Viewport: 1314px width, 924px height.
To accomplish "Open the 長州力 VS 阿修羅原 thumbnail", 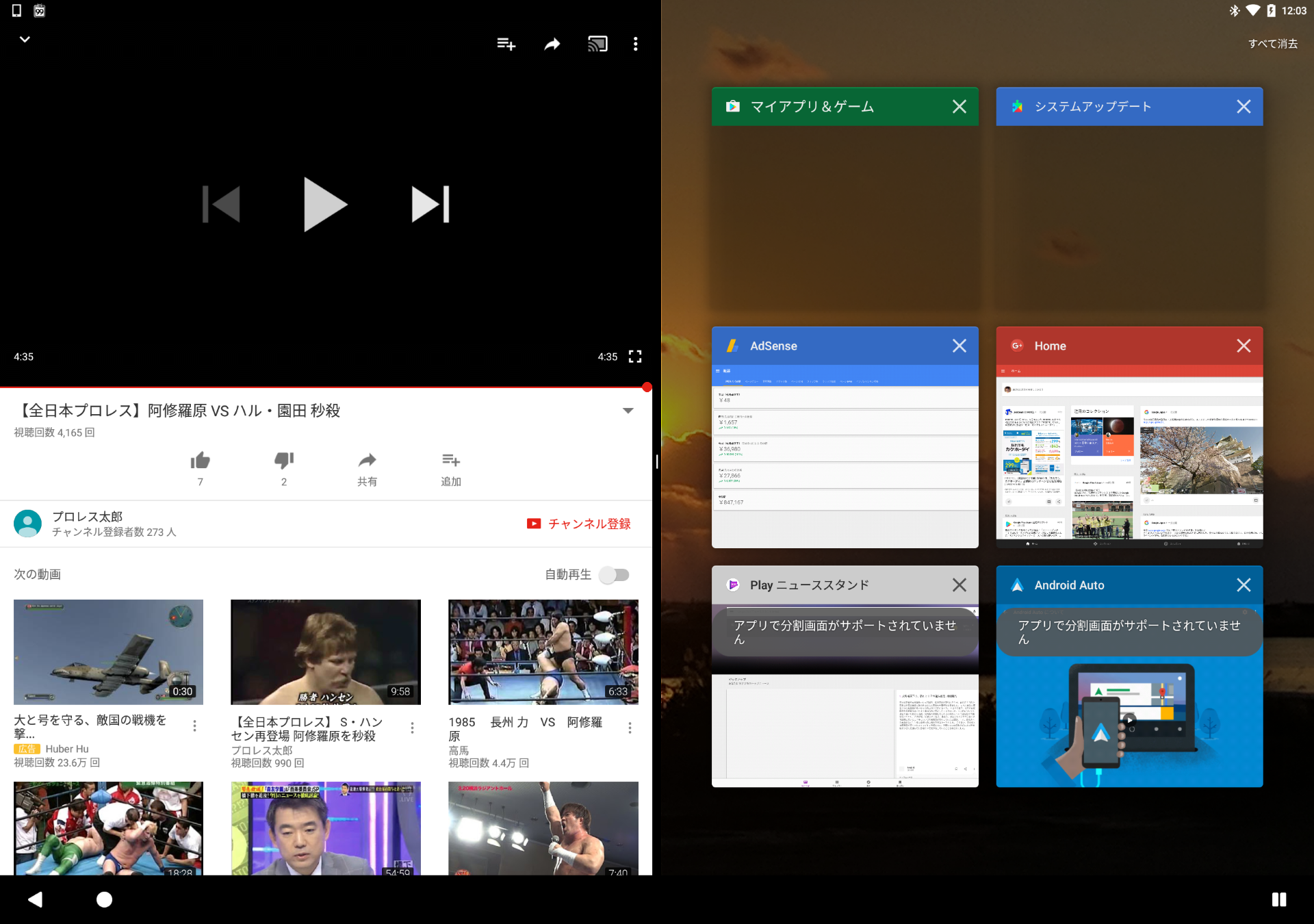I will point(543,652).
